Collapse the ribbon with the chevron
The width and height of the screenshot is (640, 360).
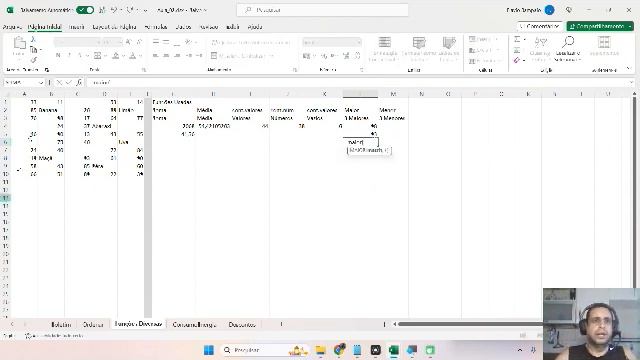pos(629,69)
